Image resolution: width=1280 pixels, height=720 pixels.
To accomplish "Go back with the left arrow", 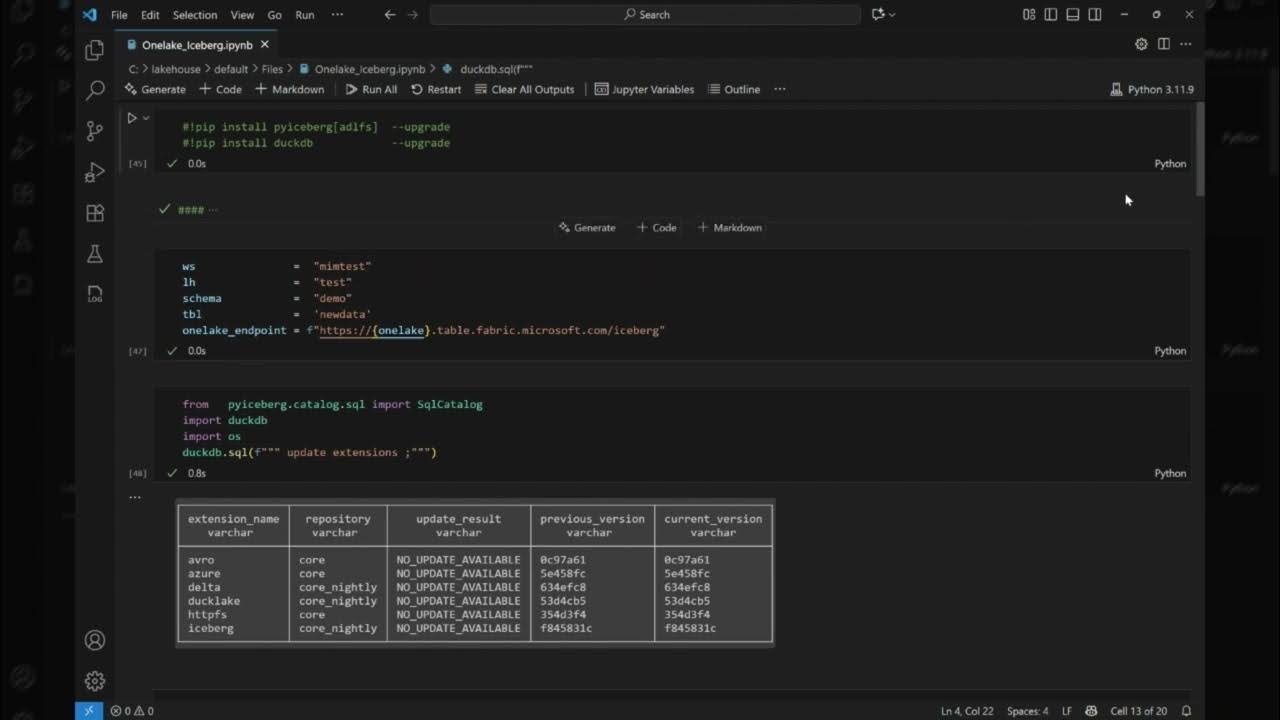I will [x=390, y=15].
